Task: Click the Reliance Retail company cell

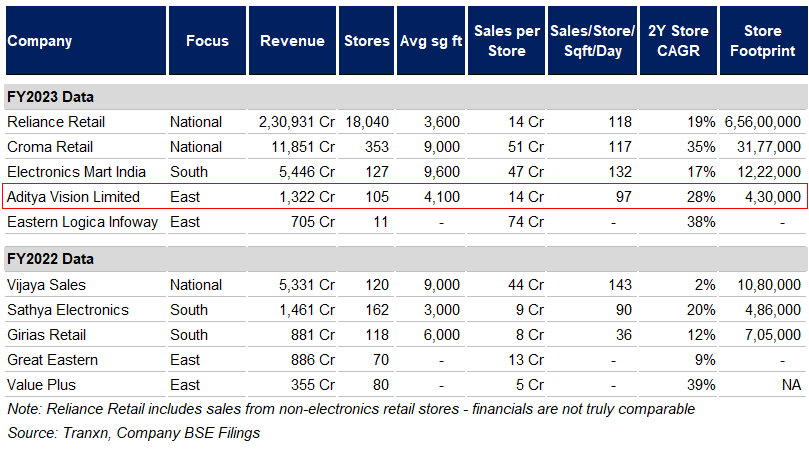Action: click(x=56, y=122)
